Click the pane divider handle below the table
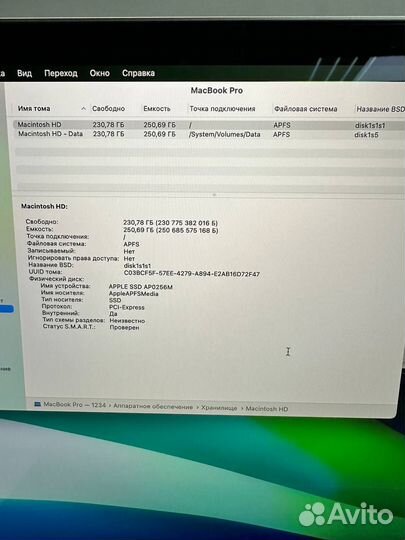This screenshot has width=405, height=540. pos(214,195)
